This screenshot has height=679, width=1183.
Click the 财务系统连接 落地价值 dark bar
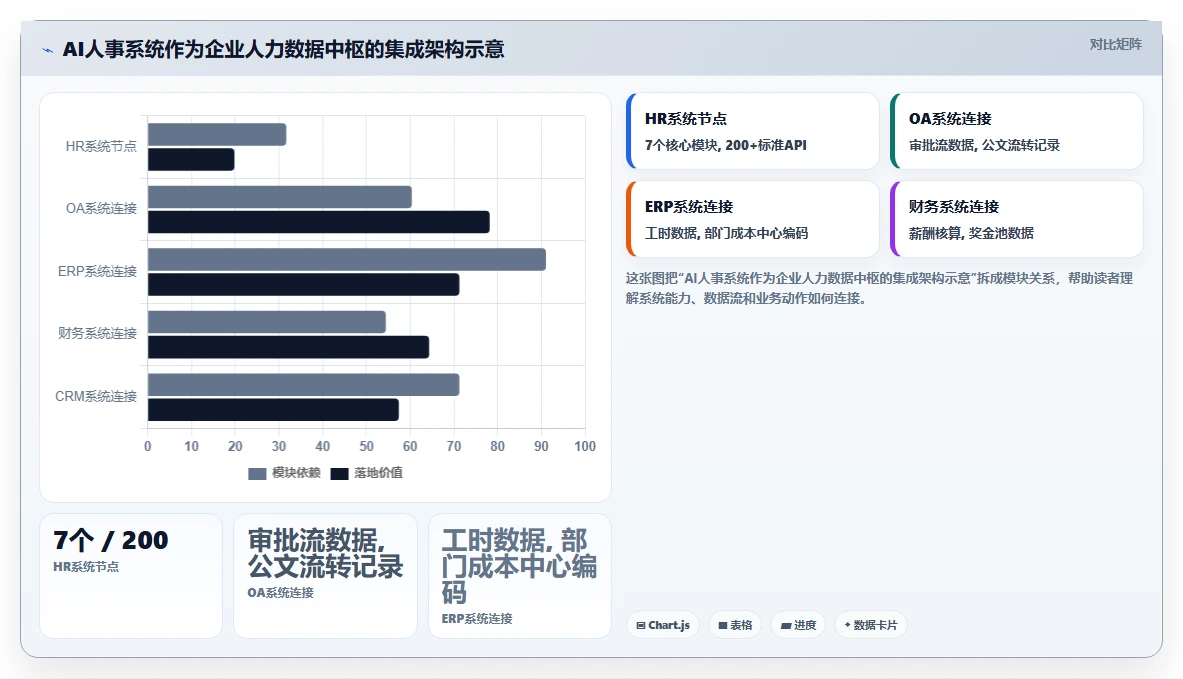288,347
